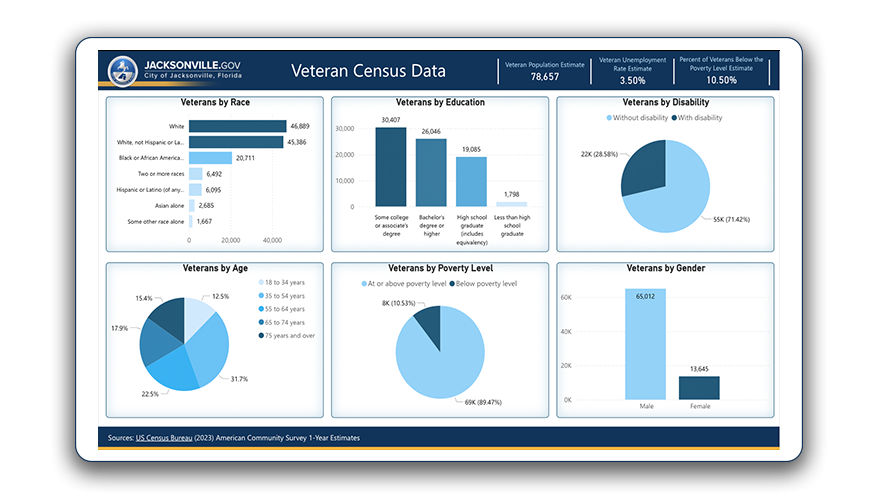The width and height of the screenshot is (878, 500).
Task: Click the Asian alone bar
Action: pos(192,205)
